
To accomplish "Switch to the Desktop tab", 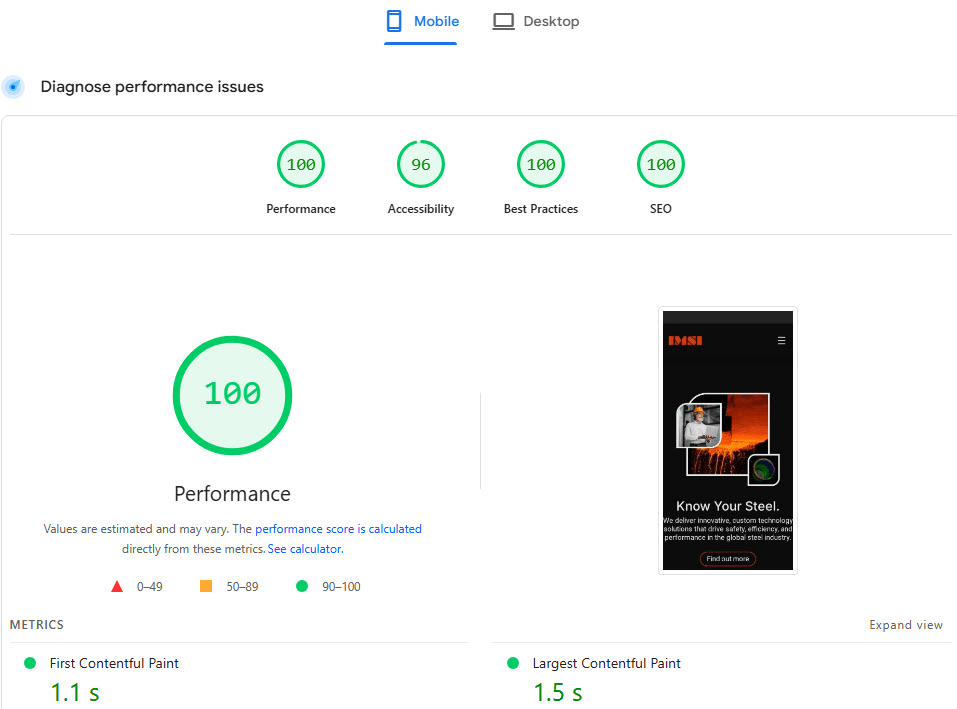I will click(536, 21).
